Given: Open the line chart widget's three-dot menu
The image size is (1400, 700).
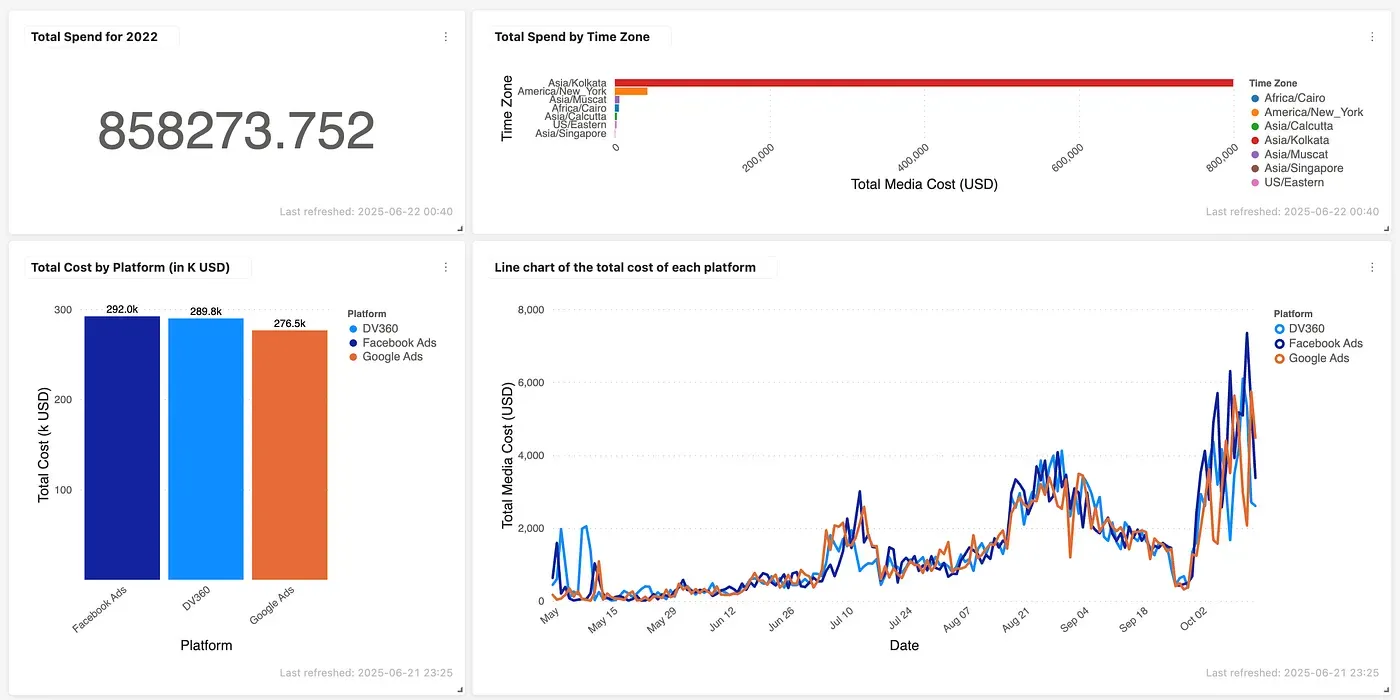Looking at the screenshot, I should pos(1371,267).
